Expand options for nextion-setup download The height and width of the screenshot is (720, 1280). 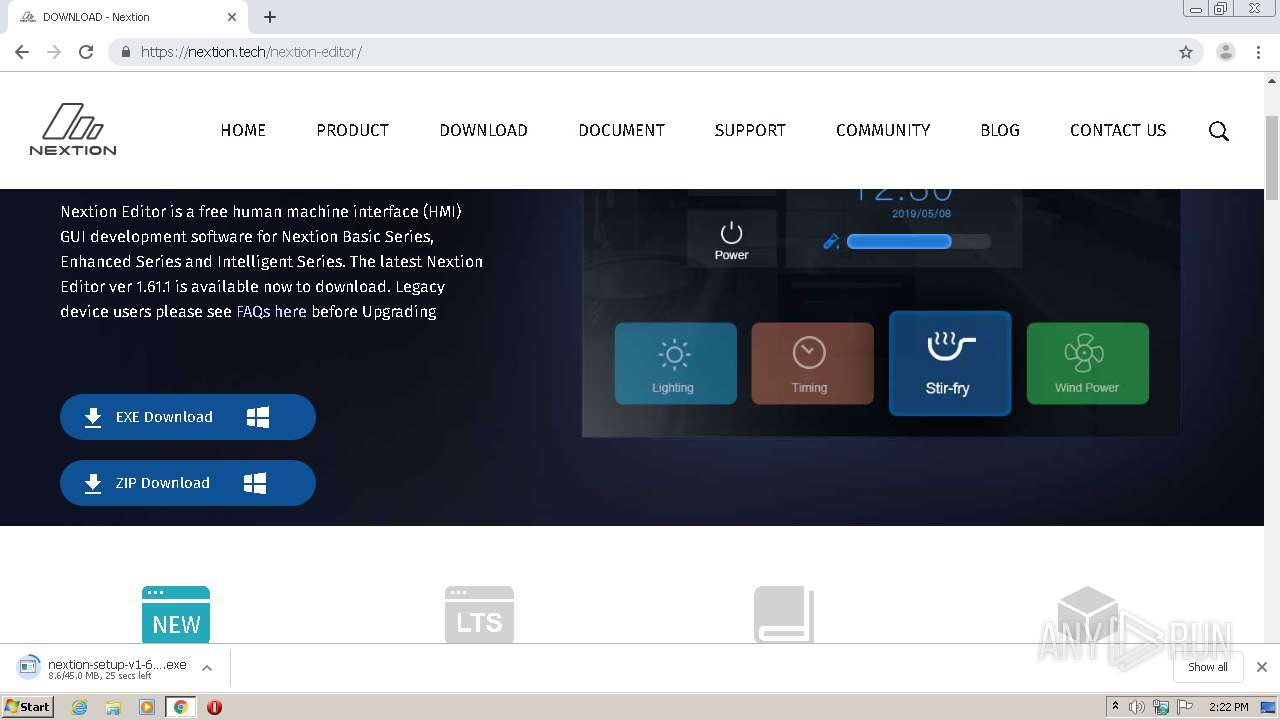click(207, 668)
